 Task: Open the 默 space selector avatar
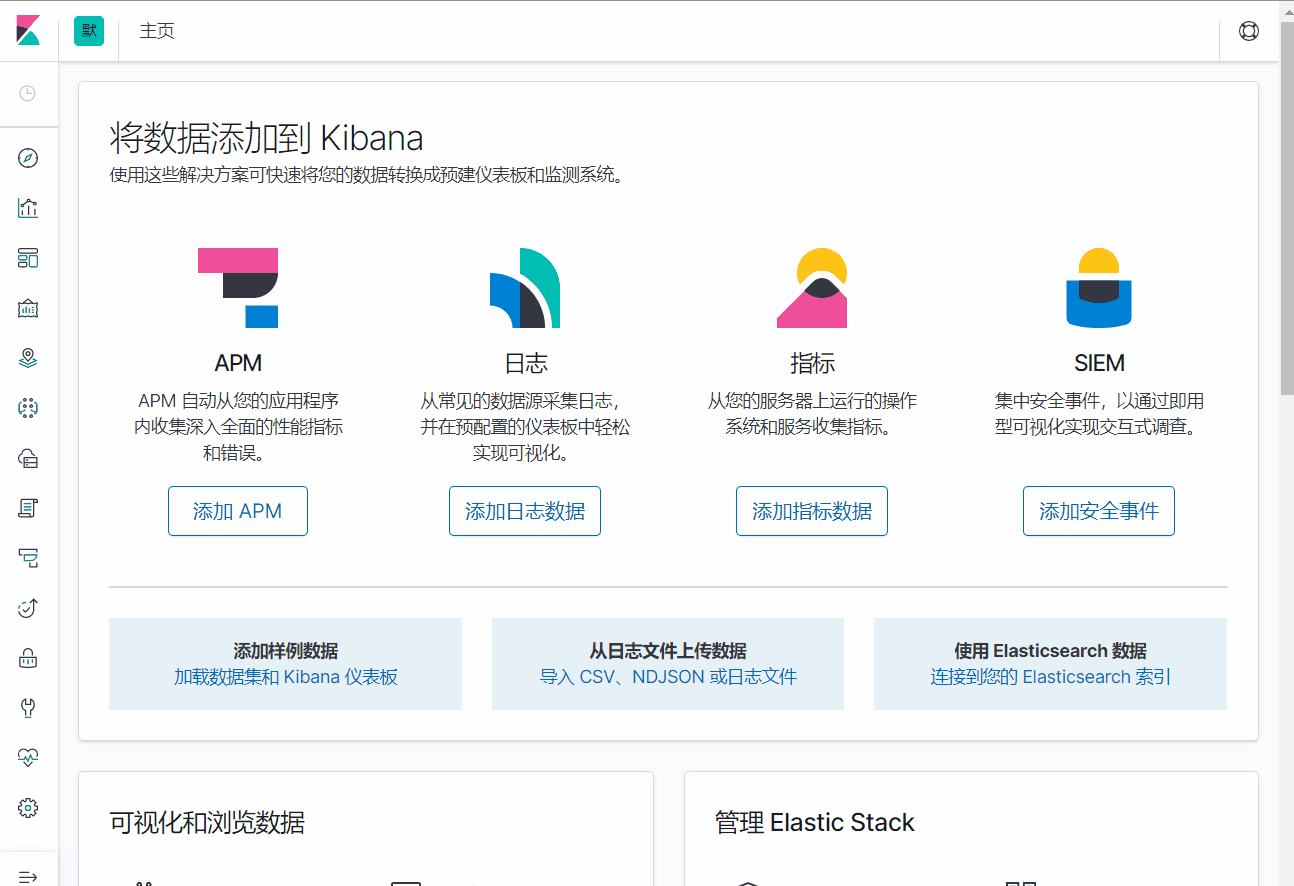(x=89, y=31)
